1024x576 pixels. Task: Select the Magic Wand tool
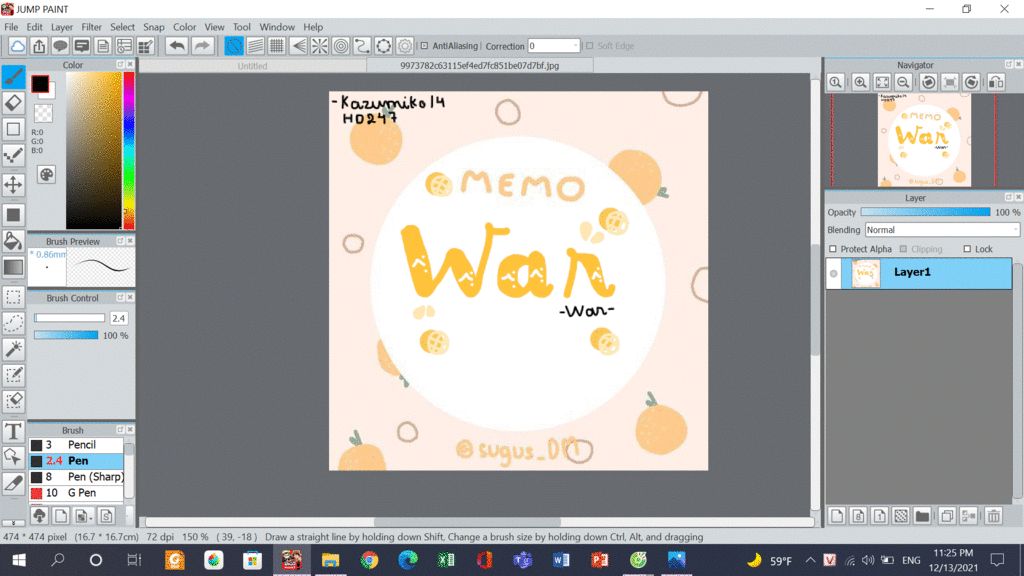[13, 349]
